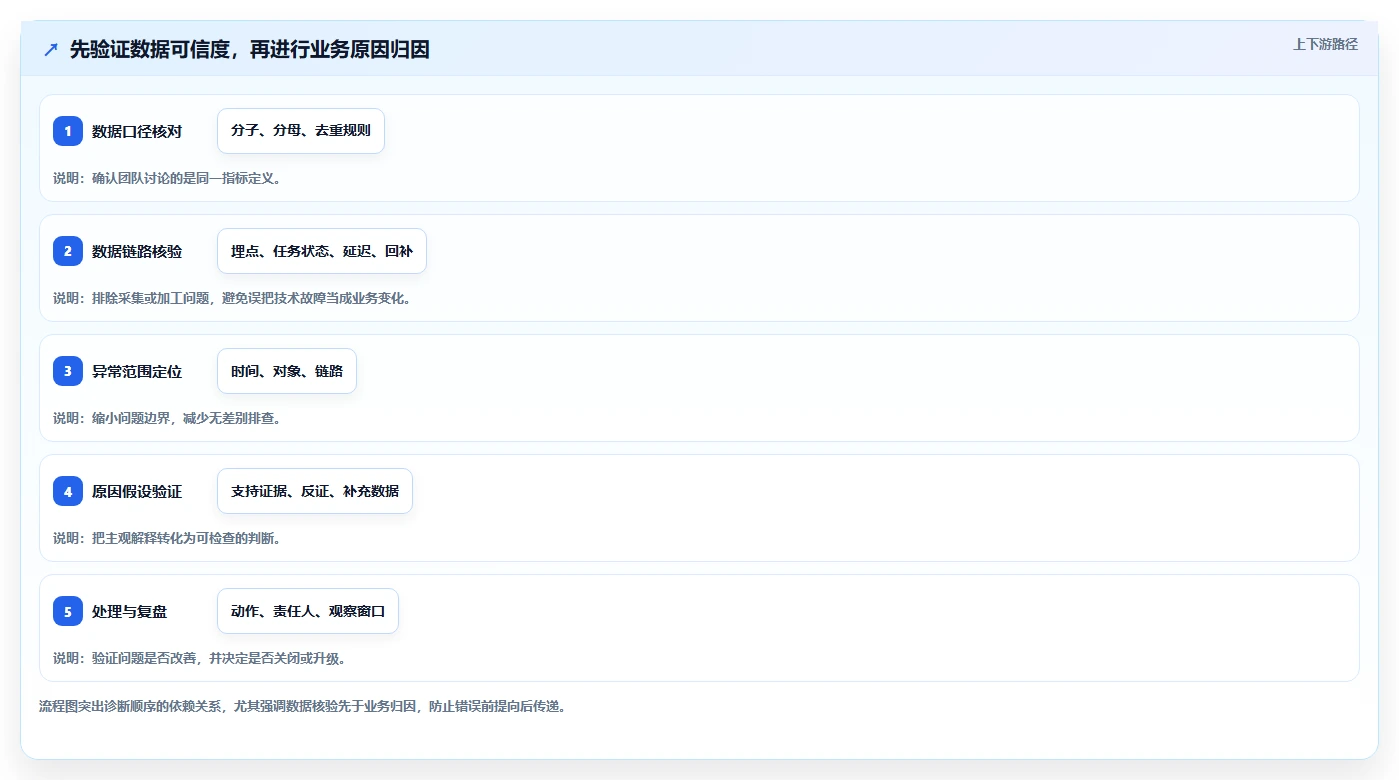This screenshot has width=1399, height=780.
Task: Click the step title 原因假设验证
Action: [137, 491]
